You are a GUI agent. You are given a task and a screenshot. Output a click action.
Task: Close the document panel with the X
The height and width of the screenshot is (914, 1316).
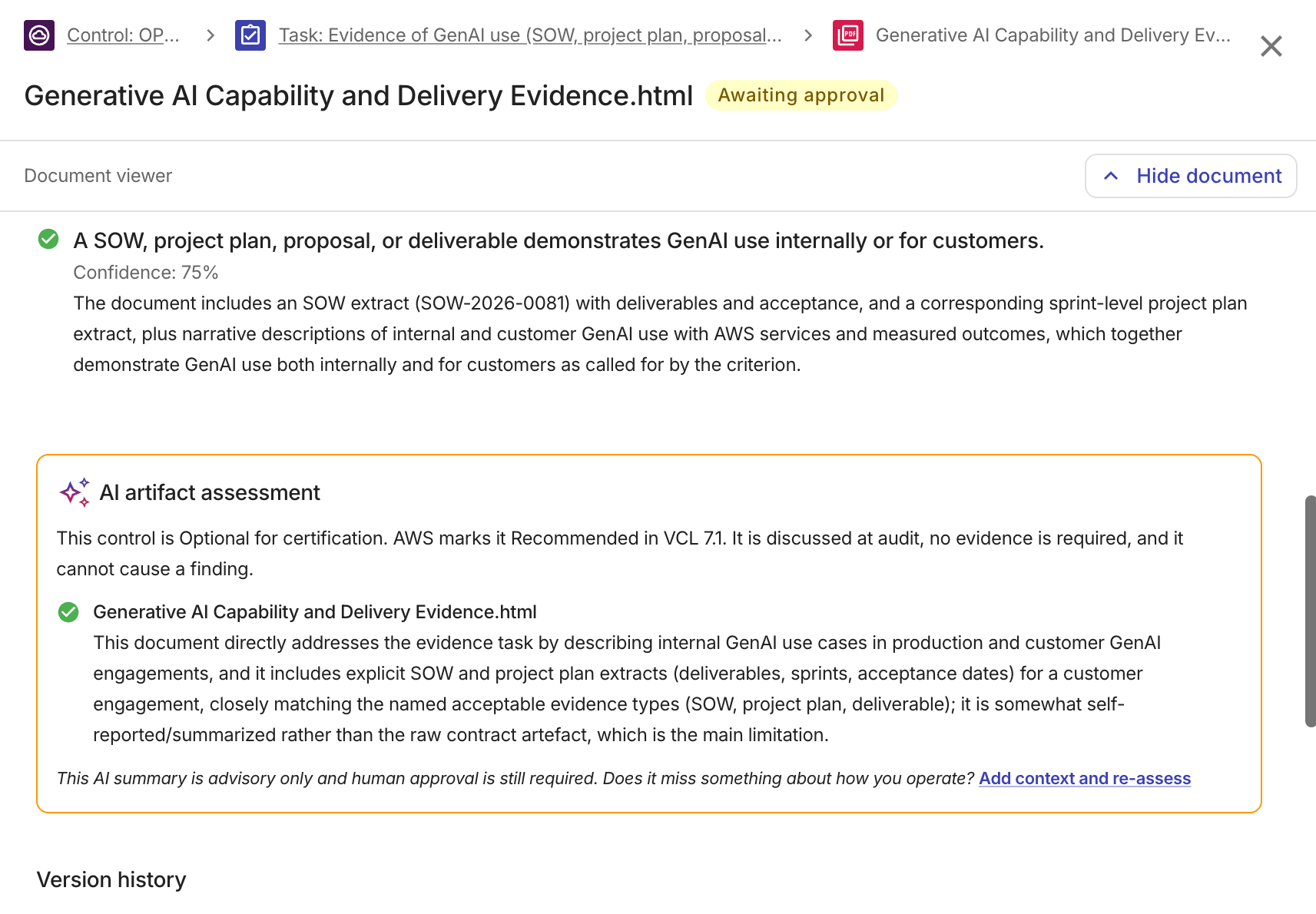(1271, 46)
